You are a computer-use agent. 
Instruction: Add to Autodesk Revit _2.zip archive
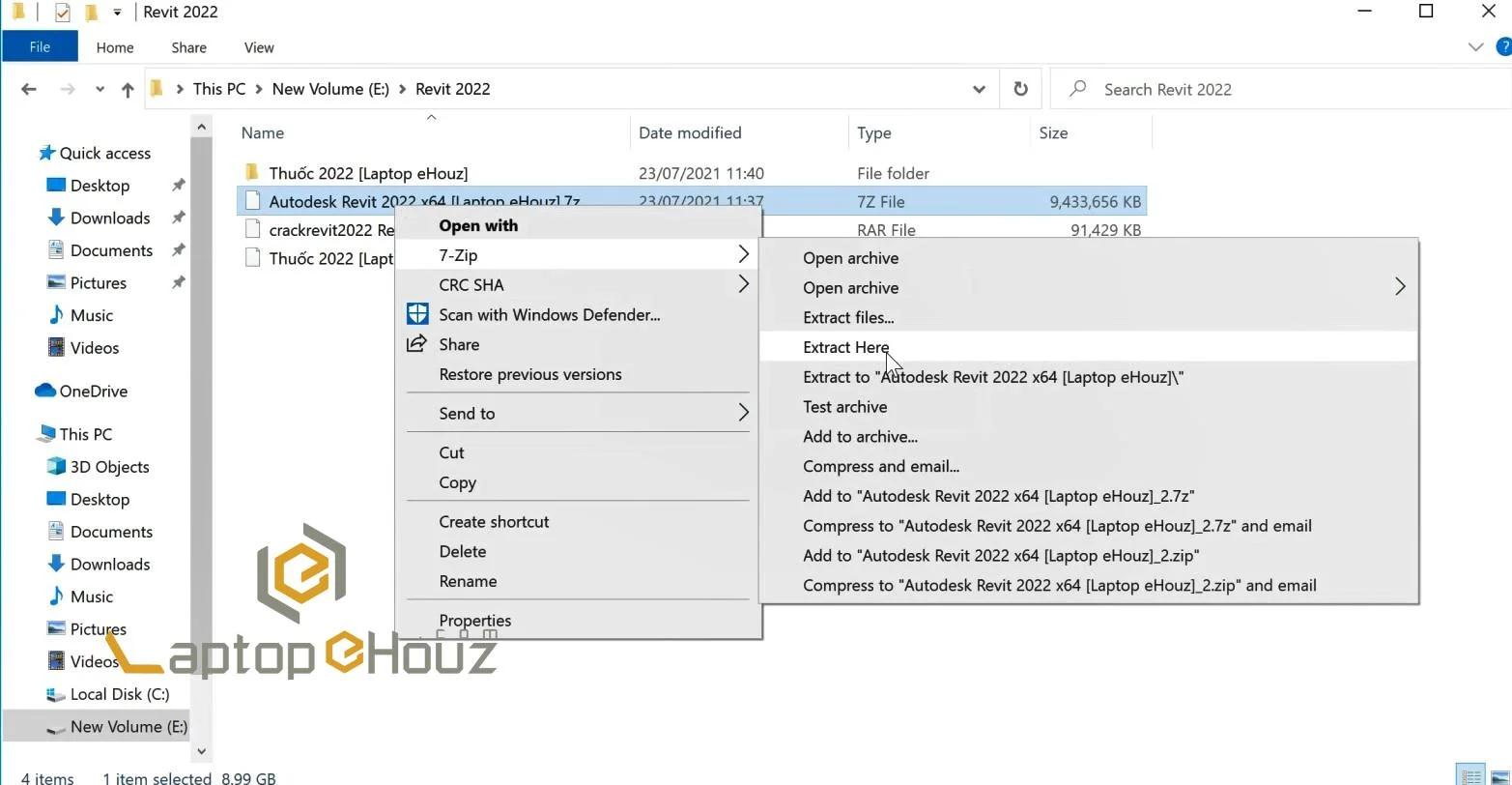[1089, 556]
